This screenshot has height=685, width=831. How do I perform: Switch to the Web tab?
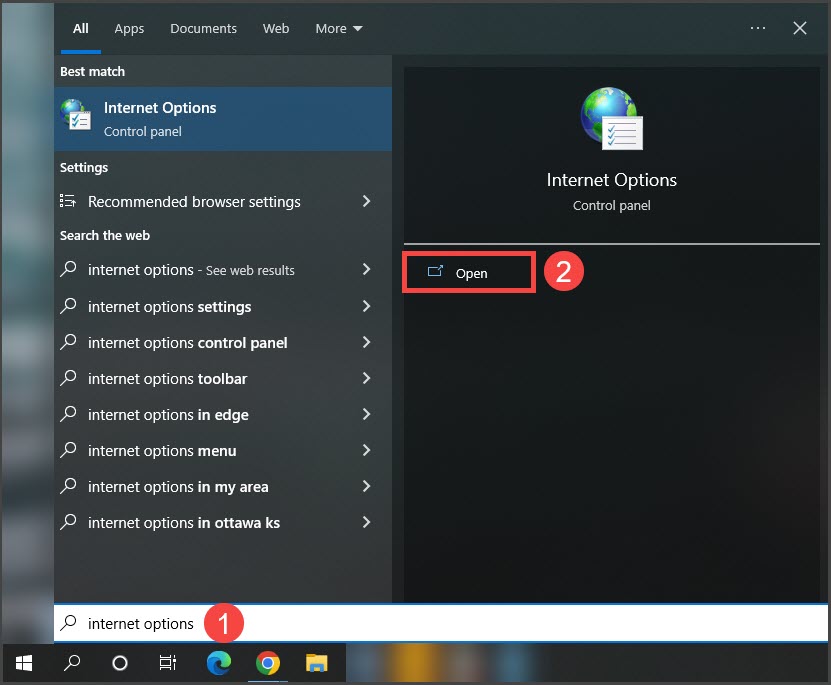pyautogui.click(x=276, y=29)
